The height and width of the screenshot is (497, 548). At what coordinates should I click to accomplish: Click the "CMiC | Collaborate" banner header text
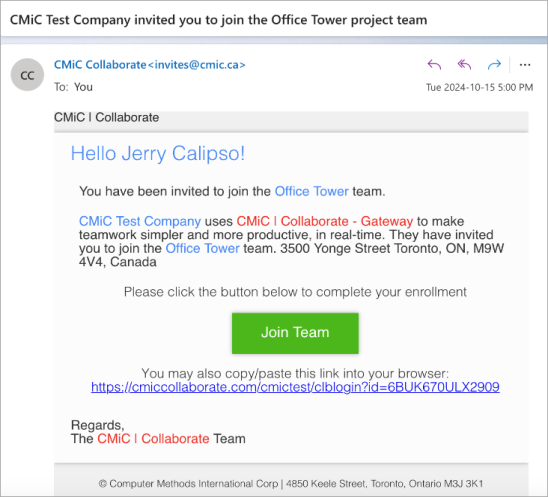click(x=106, y=117)
